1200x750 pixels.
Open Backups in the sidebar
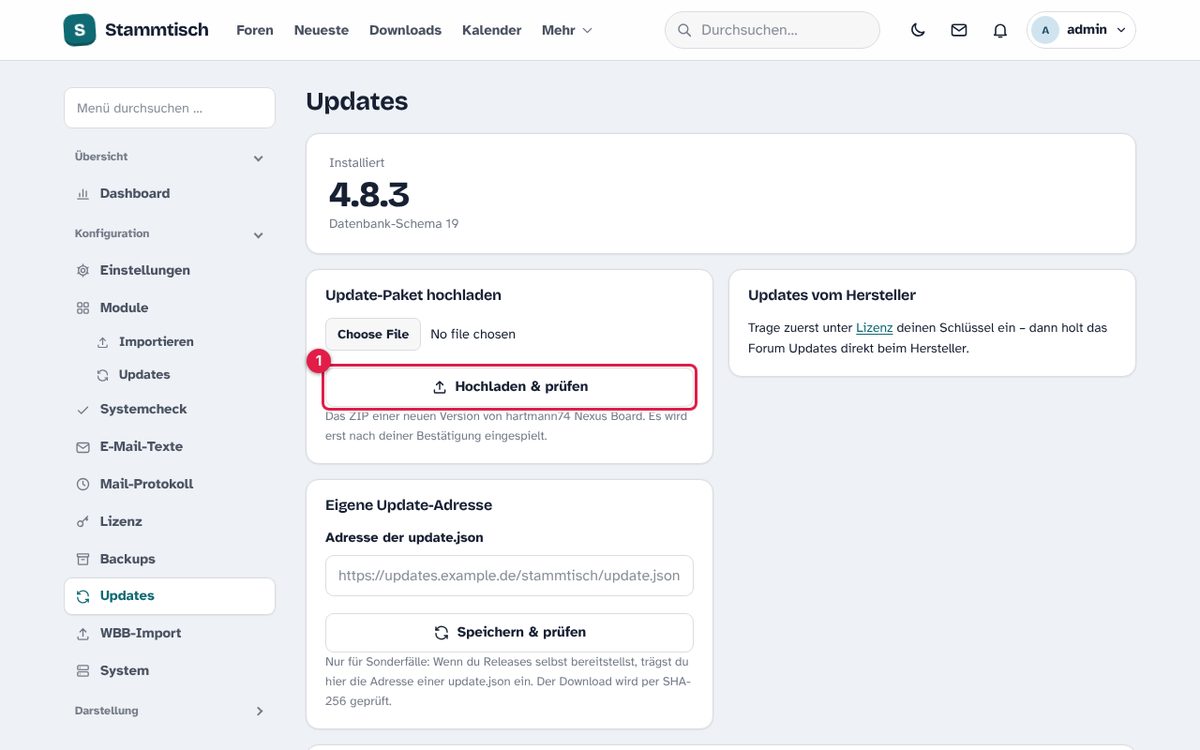coord(169,559)
